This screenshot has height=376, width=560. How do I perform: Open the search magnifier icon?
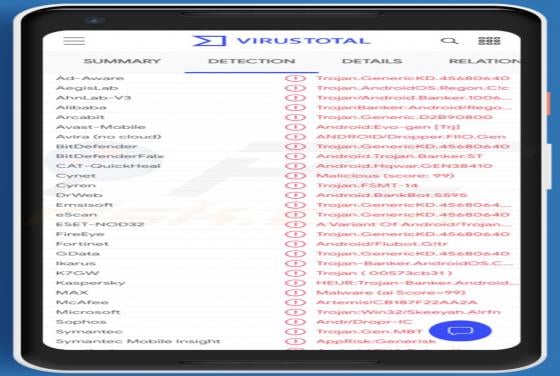click(449, 41)
